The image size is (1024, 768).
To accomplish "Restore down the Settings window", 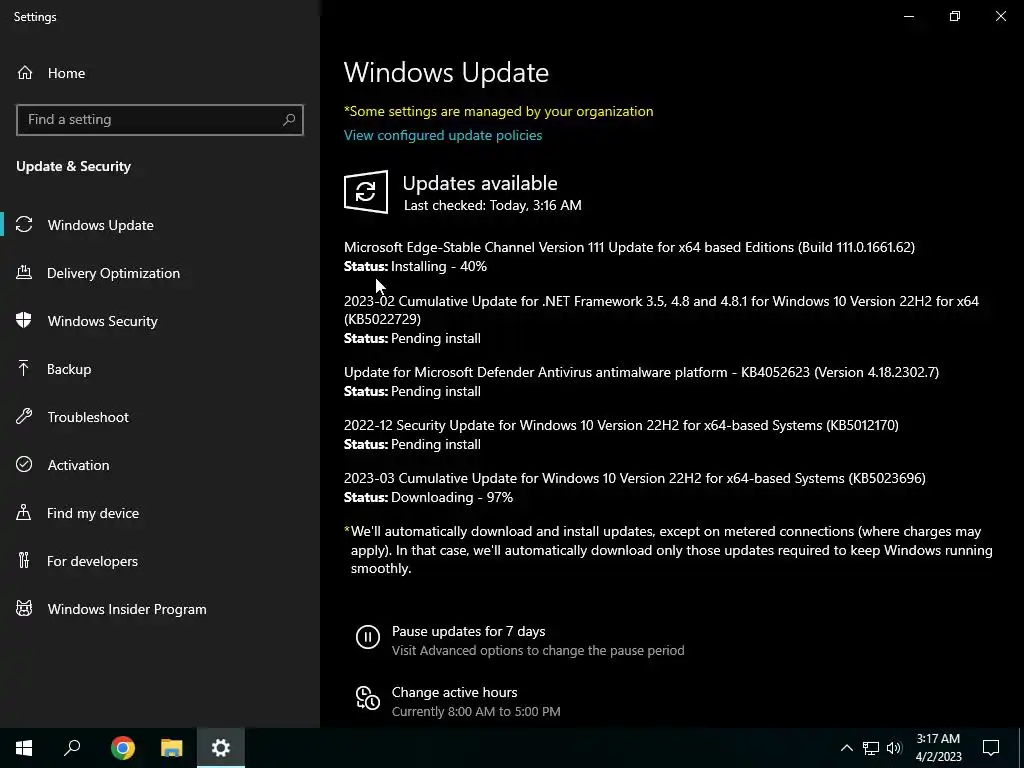I will coord(955,16).
